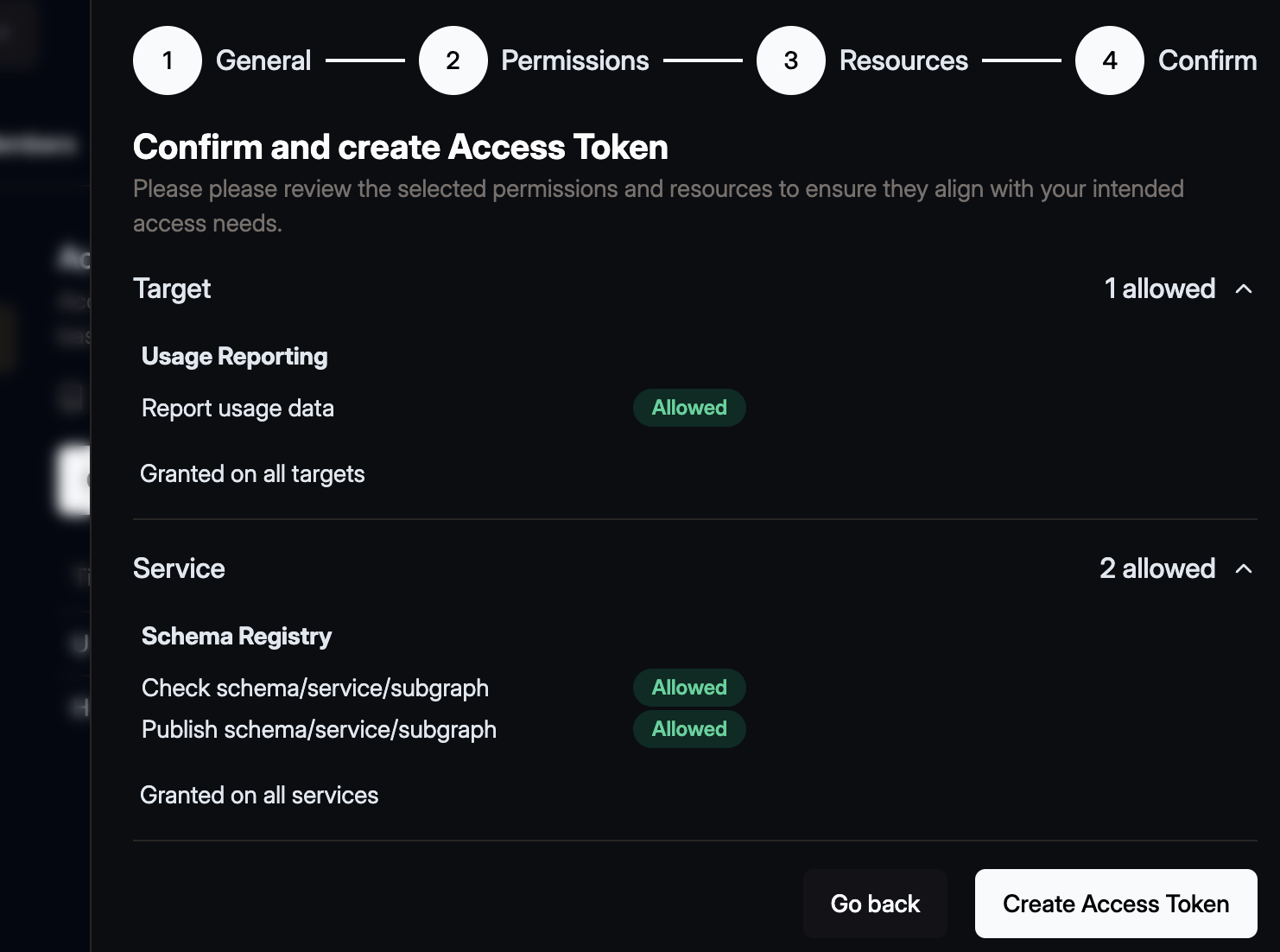Click the Granted on all services text
Viewport: 1280px width, 952px height.
(259, 795)
